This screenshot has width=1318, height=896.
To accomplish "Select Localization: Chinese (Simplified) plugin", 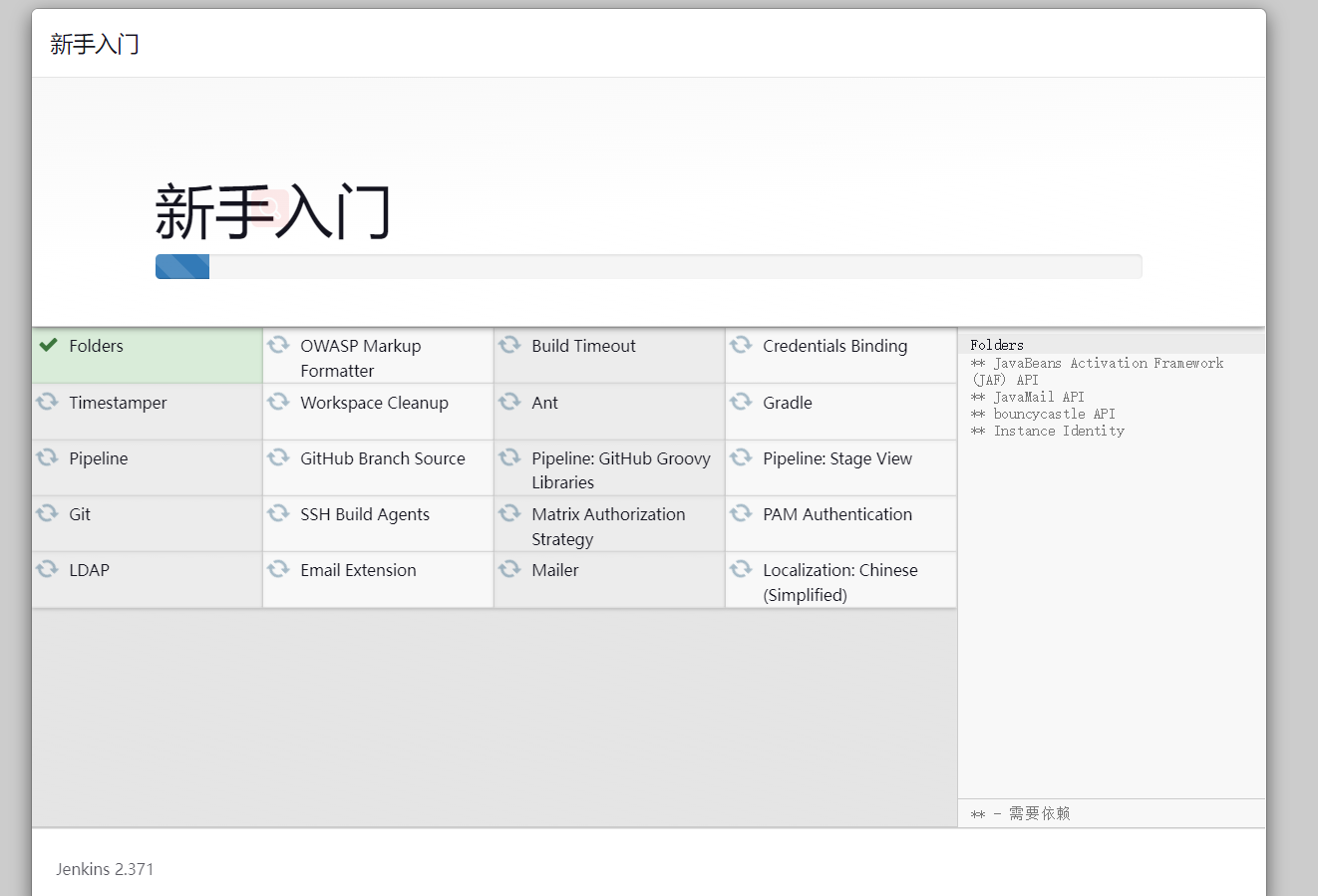I will pos(839,582).
